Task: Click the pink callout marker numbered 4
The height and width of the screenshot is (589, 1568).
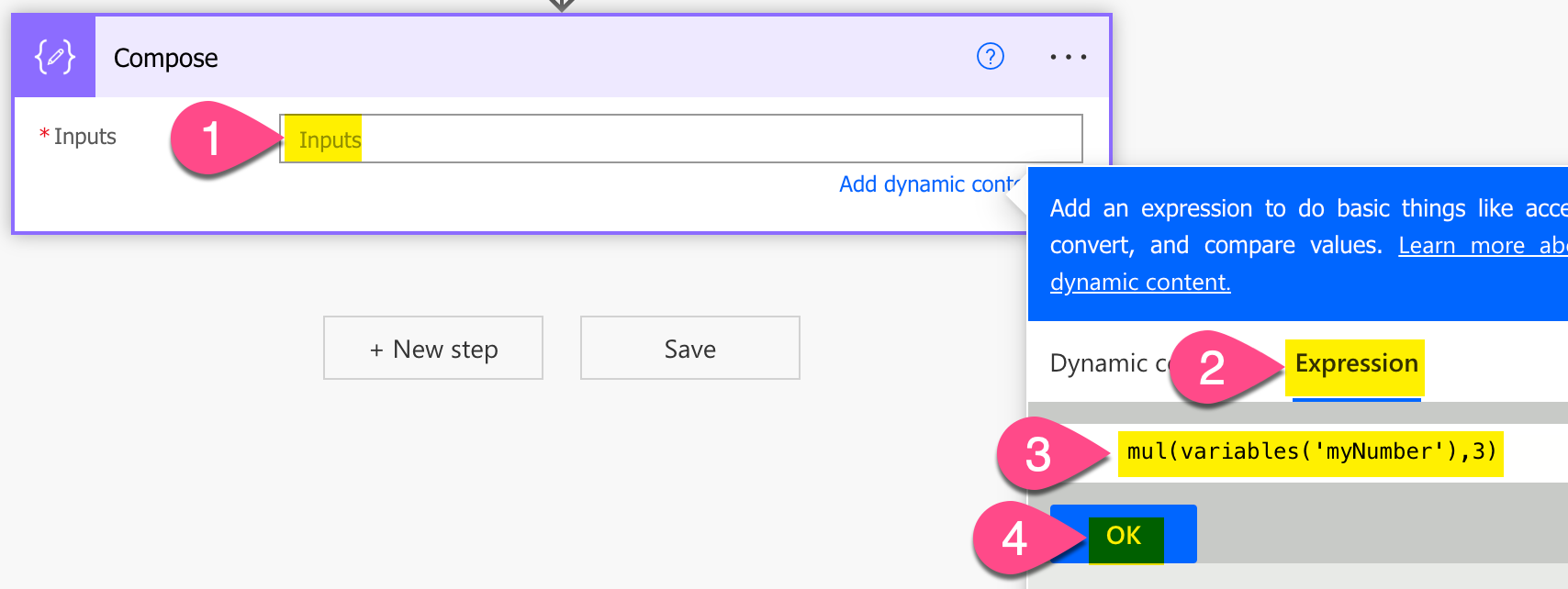Action: (x=1014, y=539)
